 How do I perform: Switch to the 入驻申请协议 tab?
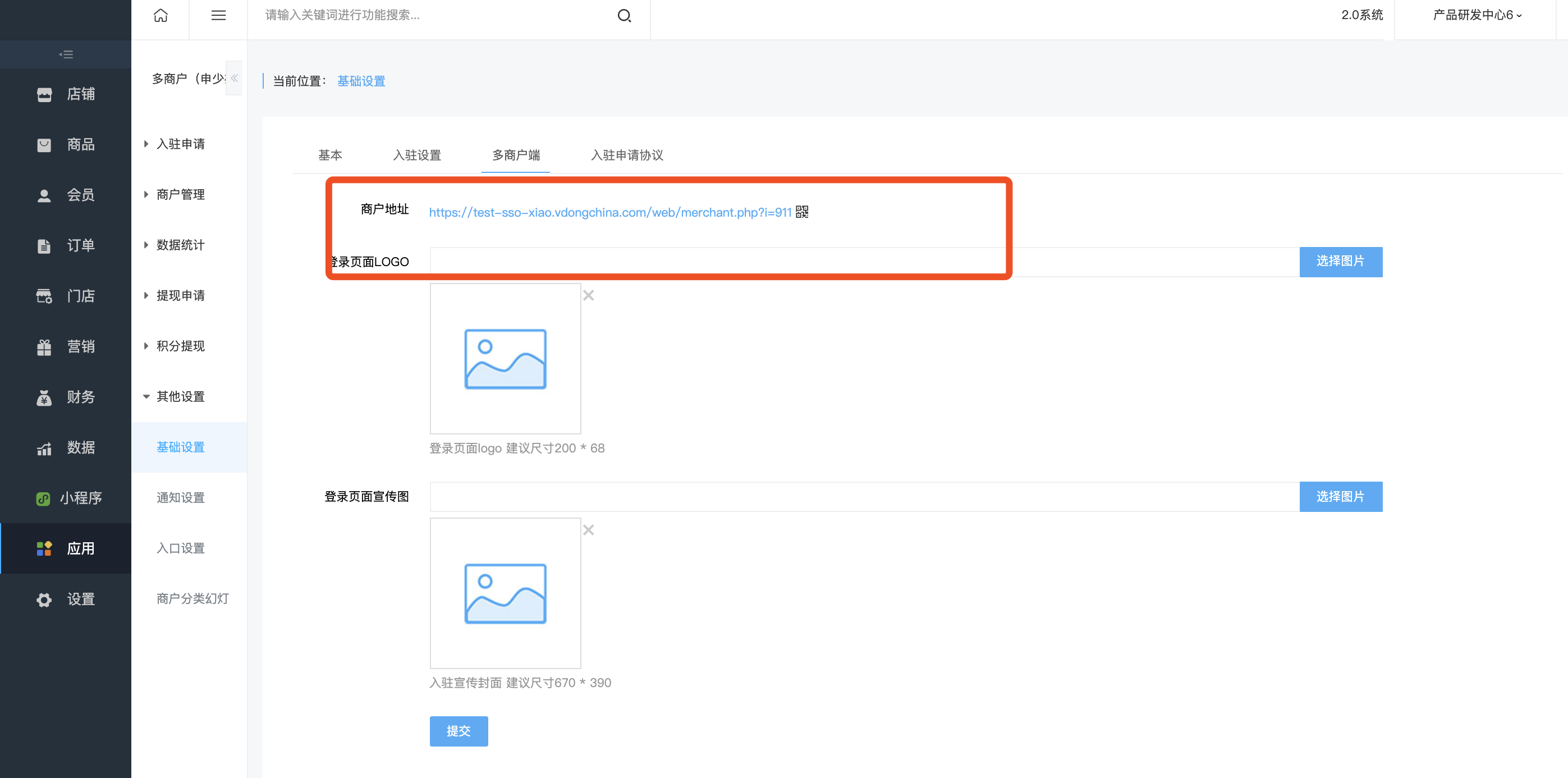pos(627,155)
